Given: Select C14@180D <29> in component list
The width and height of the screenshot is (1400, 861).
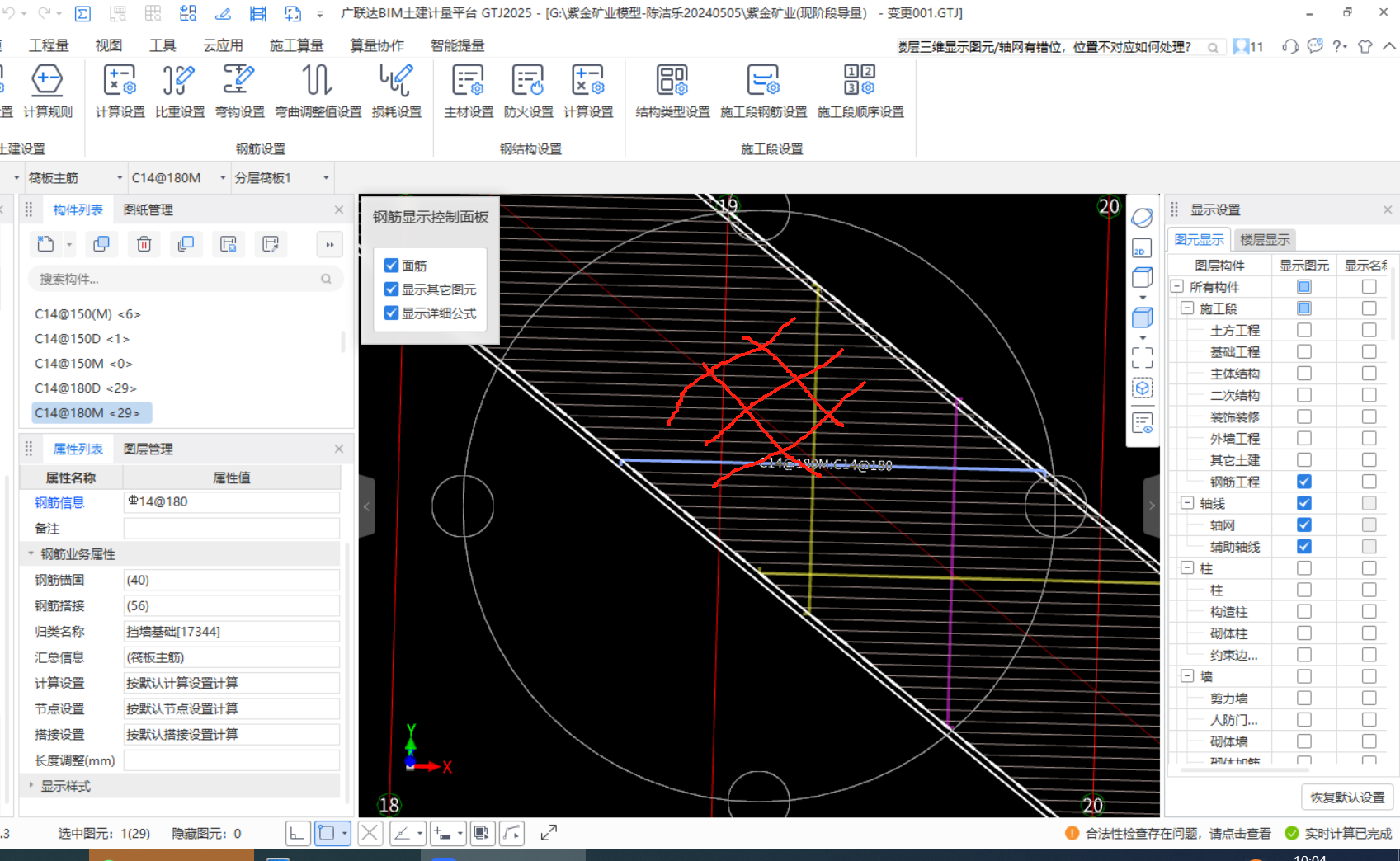Looking at the screenshot, I should [x=85, y=388].
